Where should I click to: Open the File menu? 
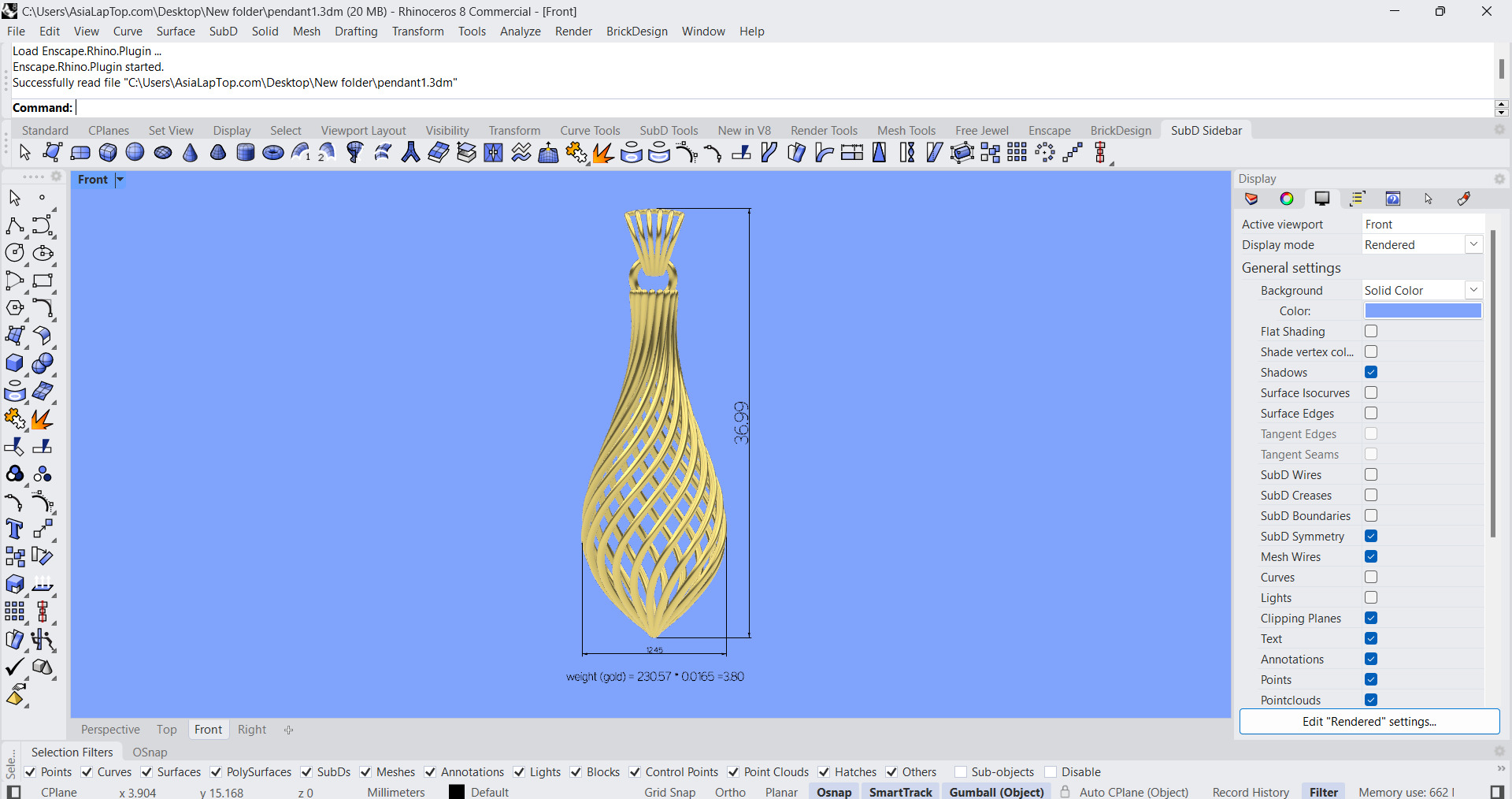[x=16, y=32]
